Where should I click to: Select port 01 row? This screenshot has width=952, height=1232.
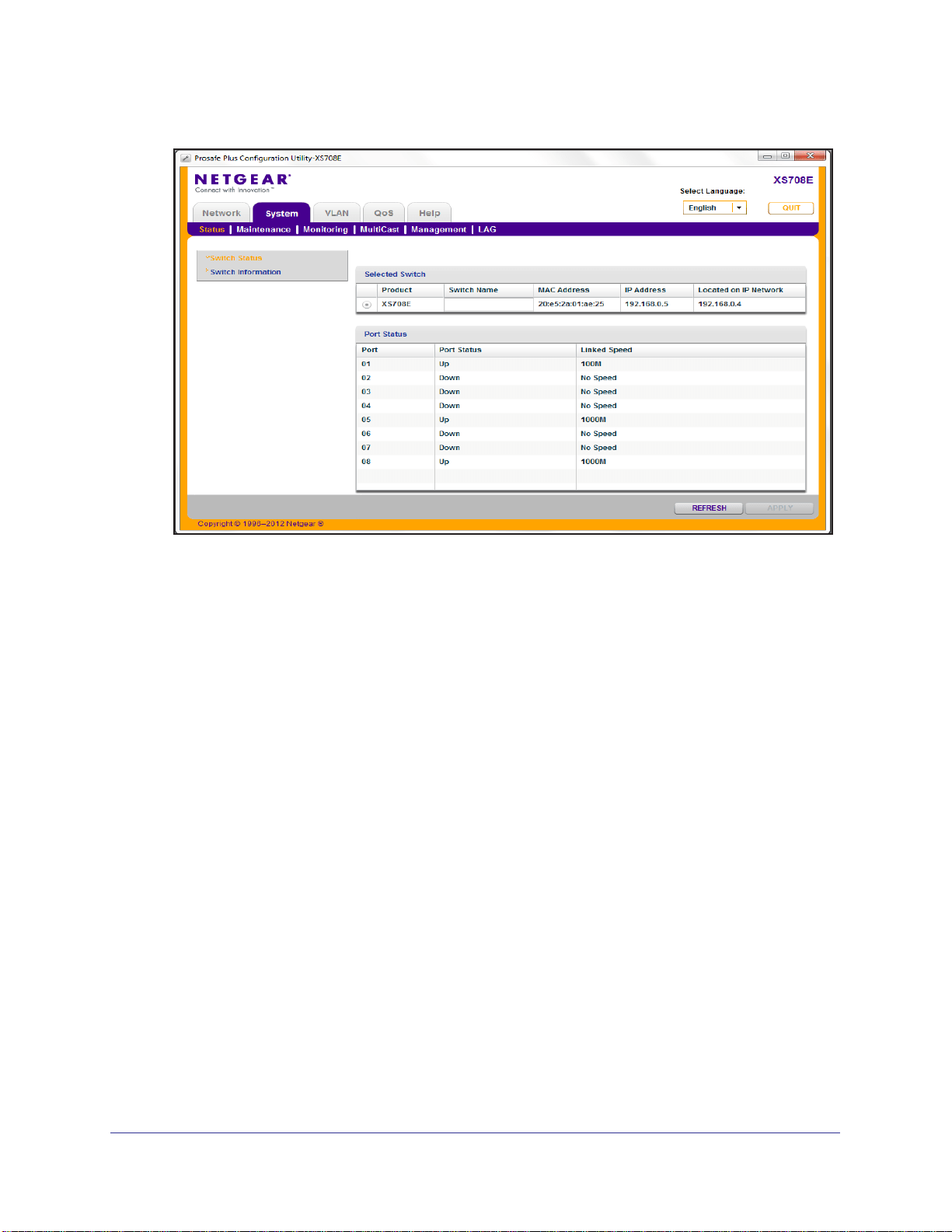point(581,364)
